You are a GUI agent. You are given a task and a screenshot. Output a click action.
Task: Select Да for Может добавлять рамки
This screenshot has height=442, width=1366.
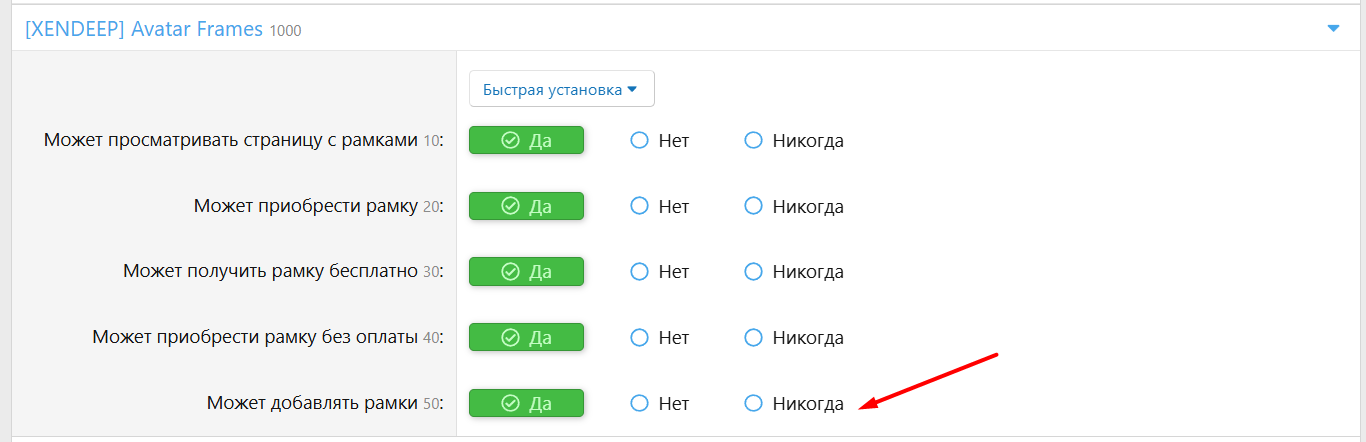(x=526, y=403)
